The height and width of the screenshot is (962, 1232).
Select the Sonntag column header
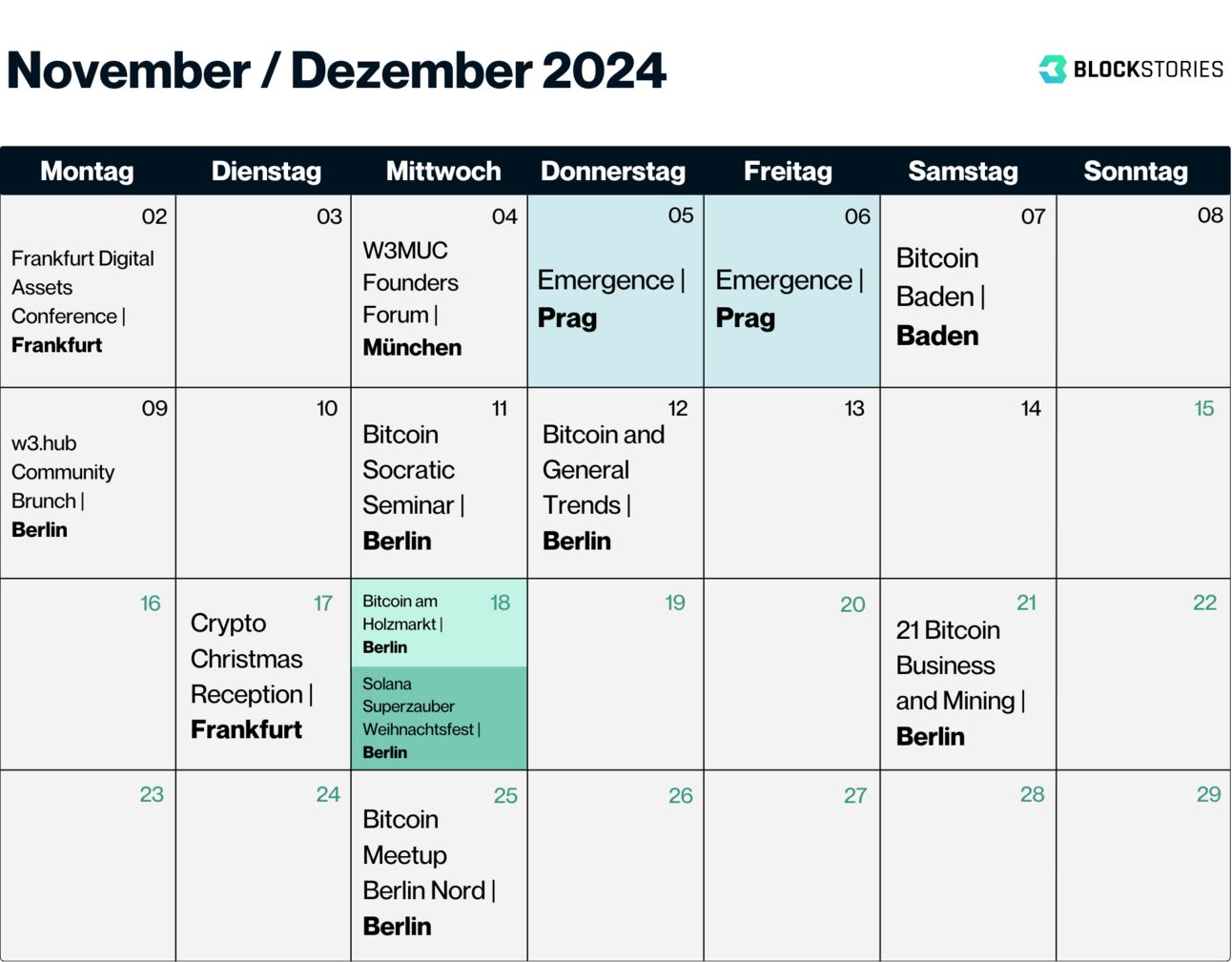pyautogui.click(x=1136, y=172)
